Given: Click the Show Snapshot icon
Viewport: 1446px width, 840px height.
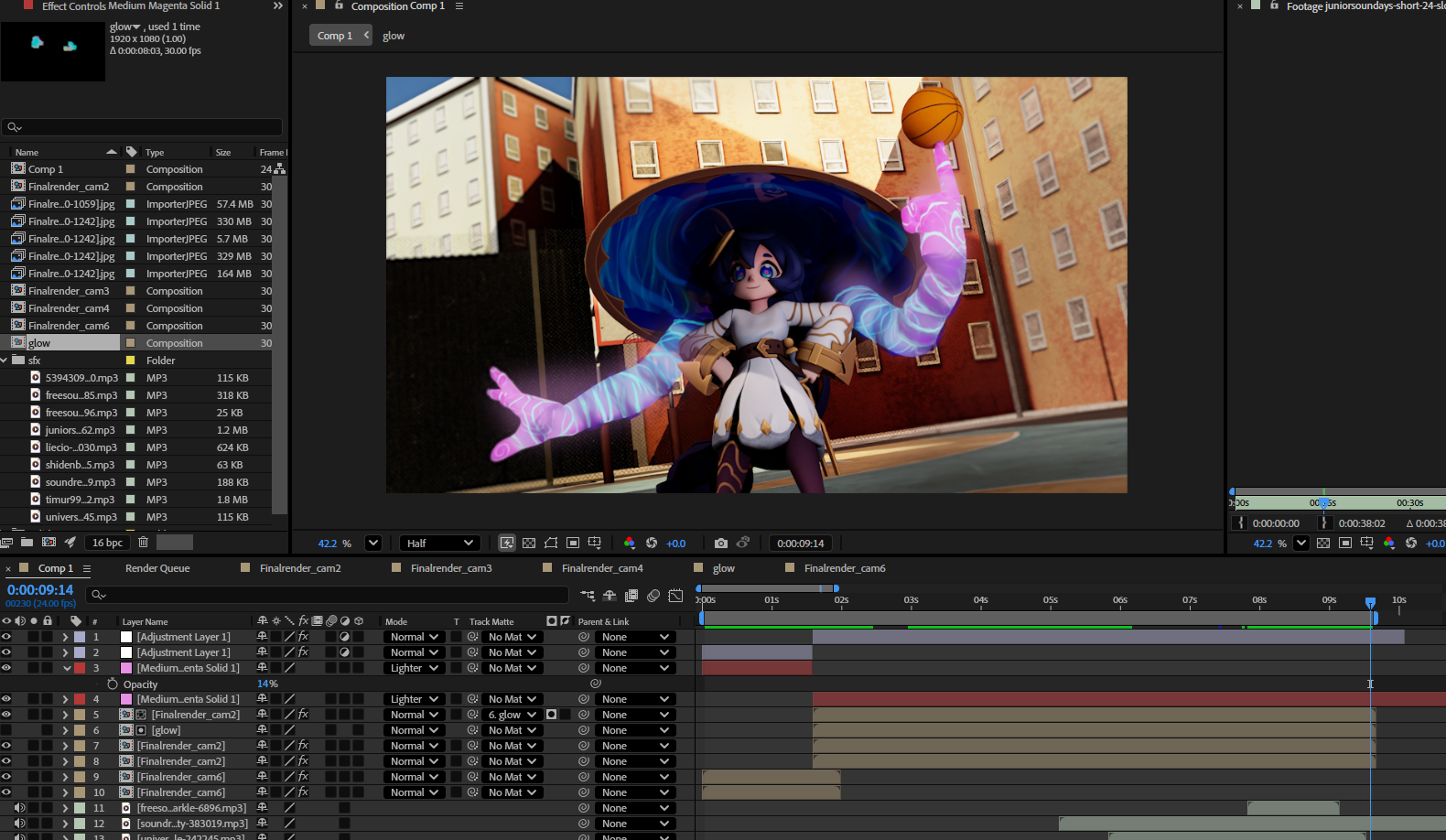Looking at the screenshot, I should 743,543.
